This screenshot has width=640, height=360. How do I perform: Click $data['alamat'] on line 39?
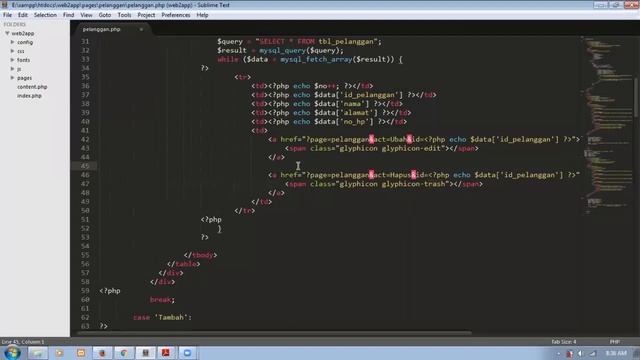[x=346, y=113]
